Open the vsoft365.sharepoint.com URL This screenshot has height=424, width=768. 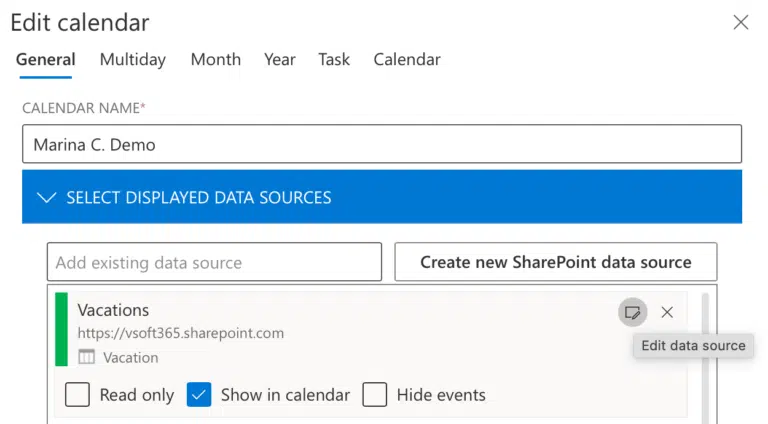(x=181, y=333)
